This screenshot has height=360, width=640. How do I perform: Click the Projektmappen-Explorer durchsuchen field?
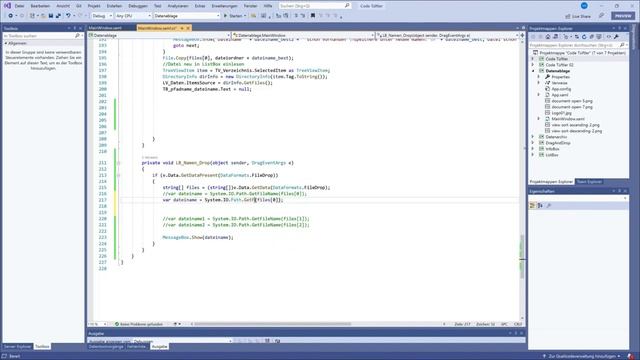(574, 45)
